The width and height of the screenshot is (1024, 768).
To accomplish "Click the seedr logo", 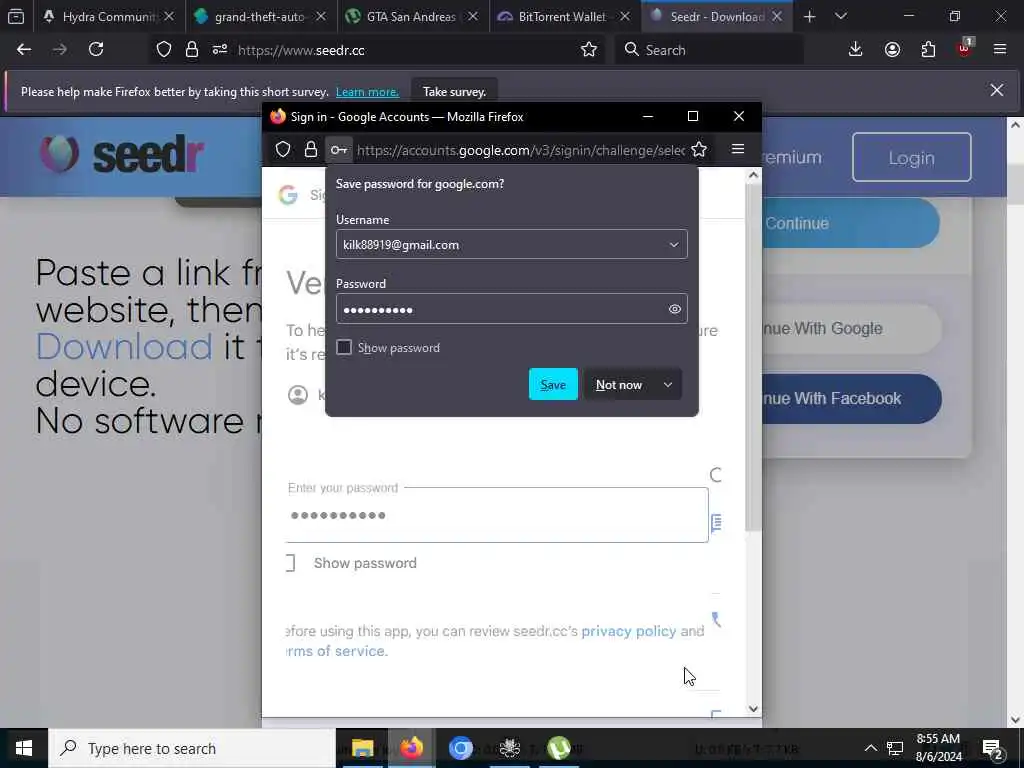I will pos(121,154).
